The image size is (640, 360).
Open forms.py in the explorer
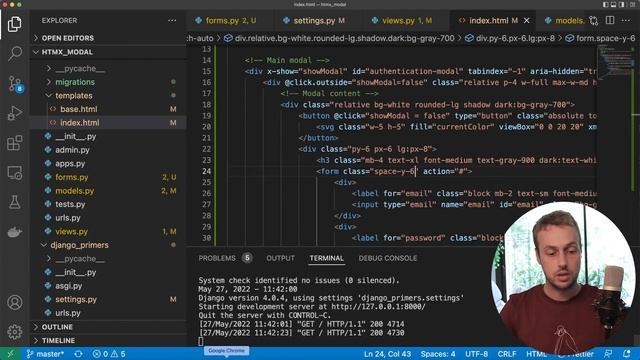pos(109,177)
